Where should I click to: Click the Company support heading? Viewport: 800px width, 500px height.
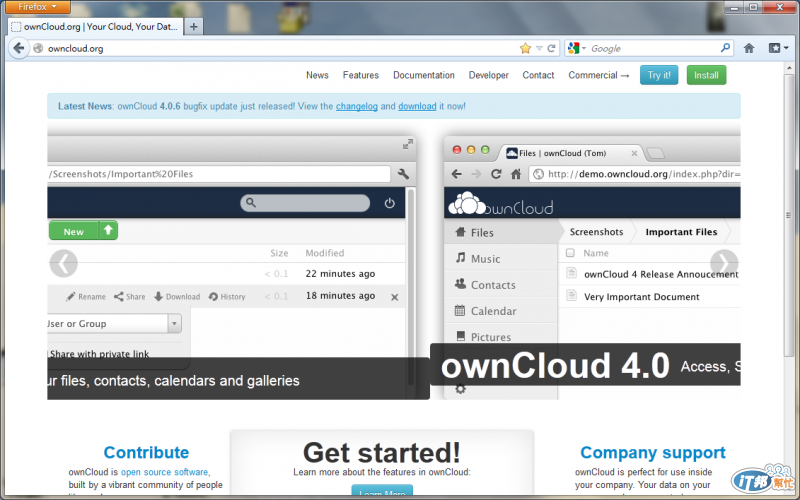pyautogui.click(x=653, y=452)
